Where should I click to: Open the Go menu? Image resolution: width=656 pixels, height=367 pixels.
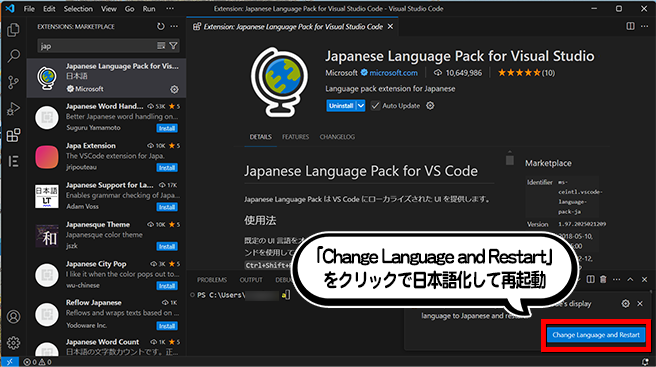129,8
